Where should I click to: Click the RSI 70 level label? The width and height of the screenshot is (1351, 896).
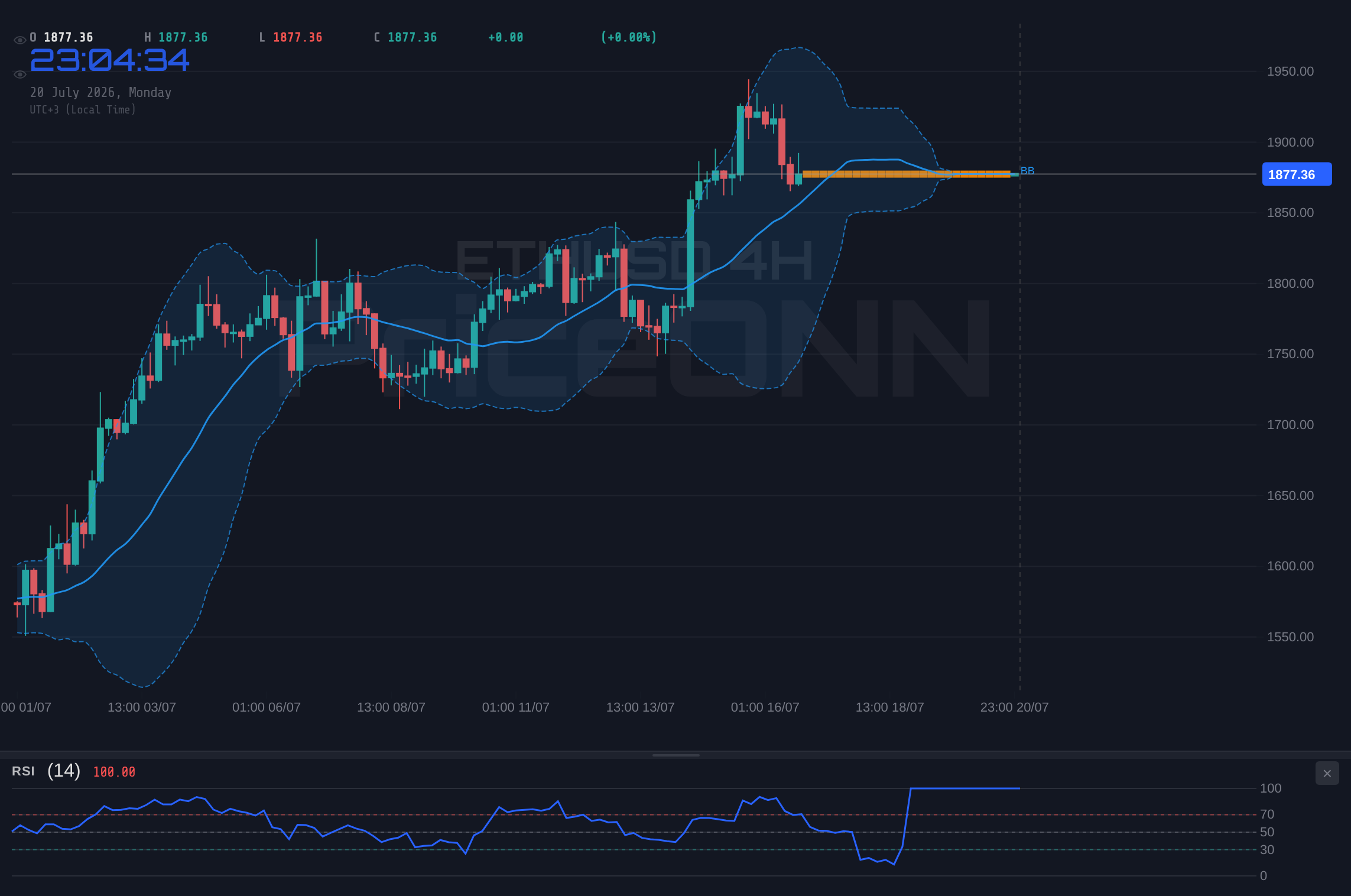point(1267,814)
